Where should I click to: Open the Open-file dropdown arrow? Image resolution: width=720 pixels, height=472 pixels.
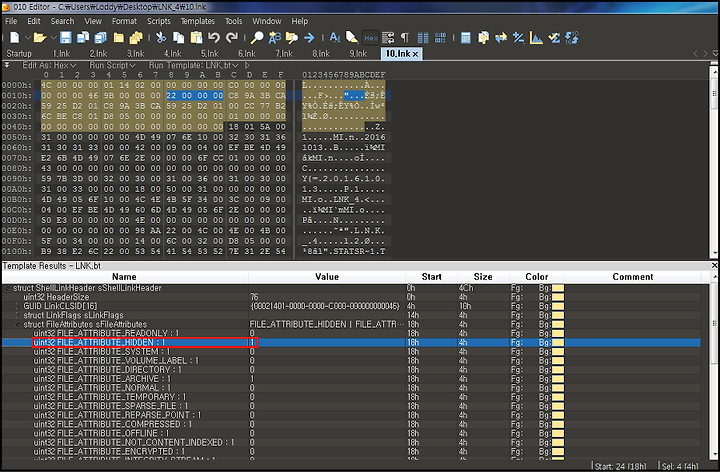(x=53, y=38)
